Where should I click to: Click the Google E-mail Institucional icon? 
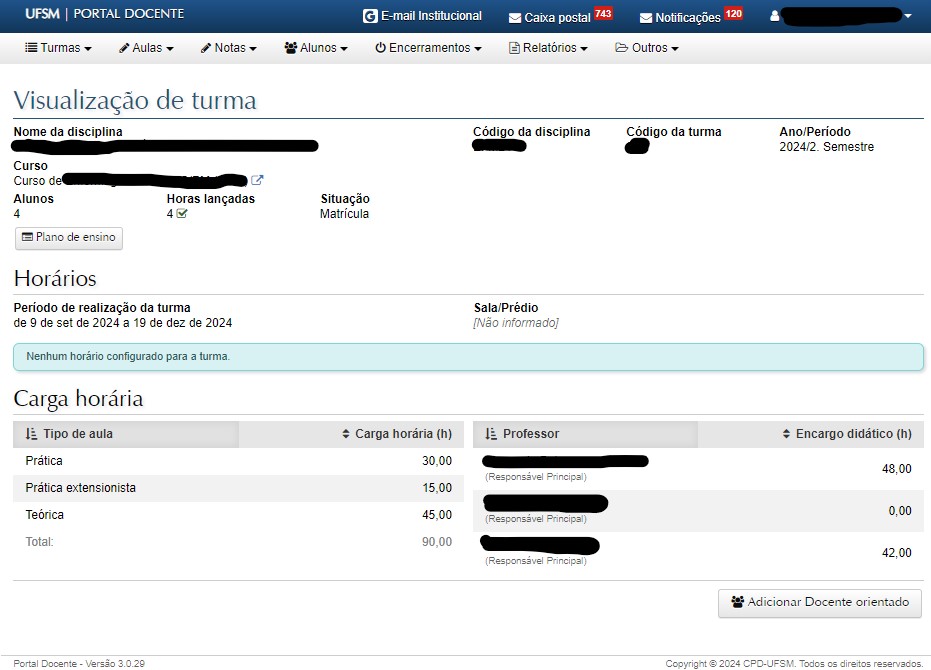click(371, 17)
